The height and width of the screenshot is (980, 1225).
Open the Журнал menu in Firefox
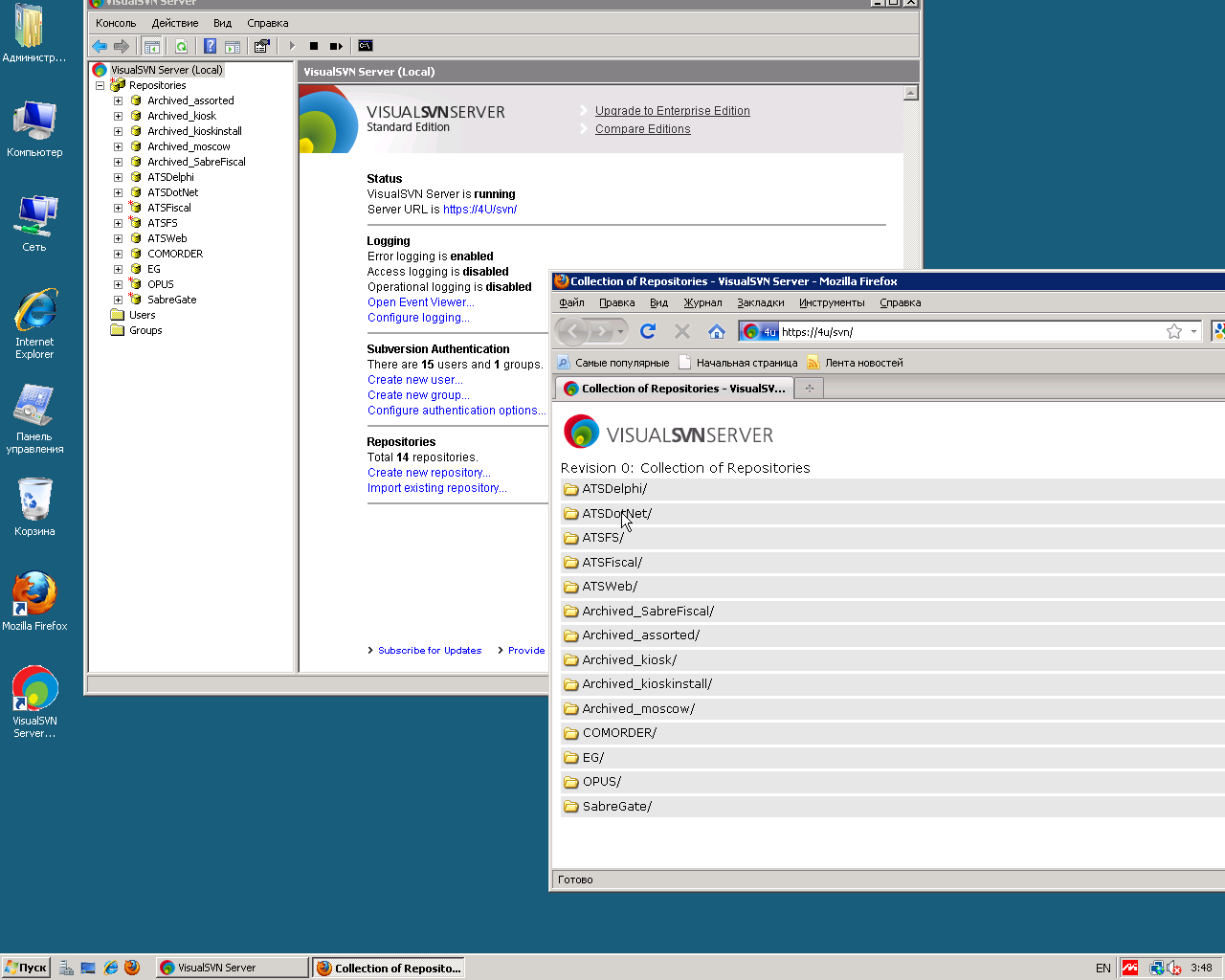[702, 302]
